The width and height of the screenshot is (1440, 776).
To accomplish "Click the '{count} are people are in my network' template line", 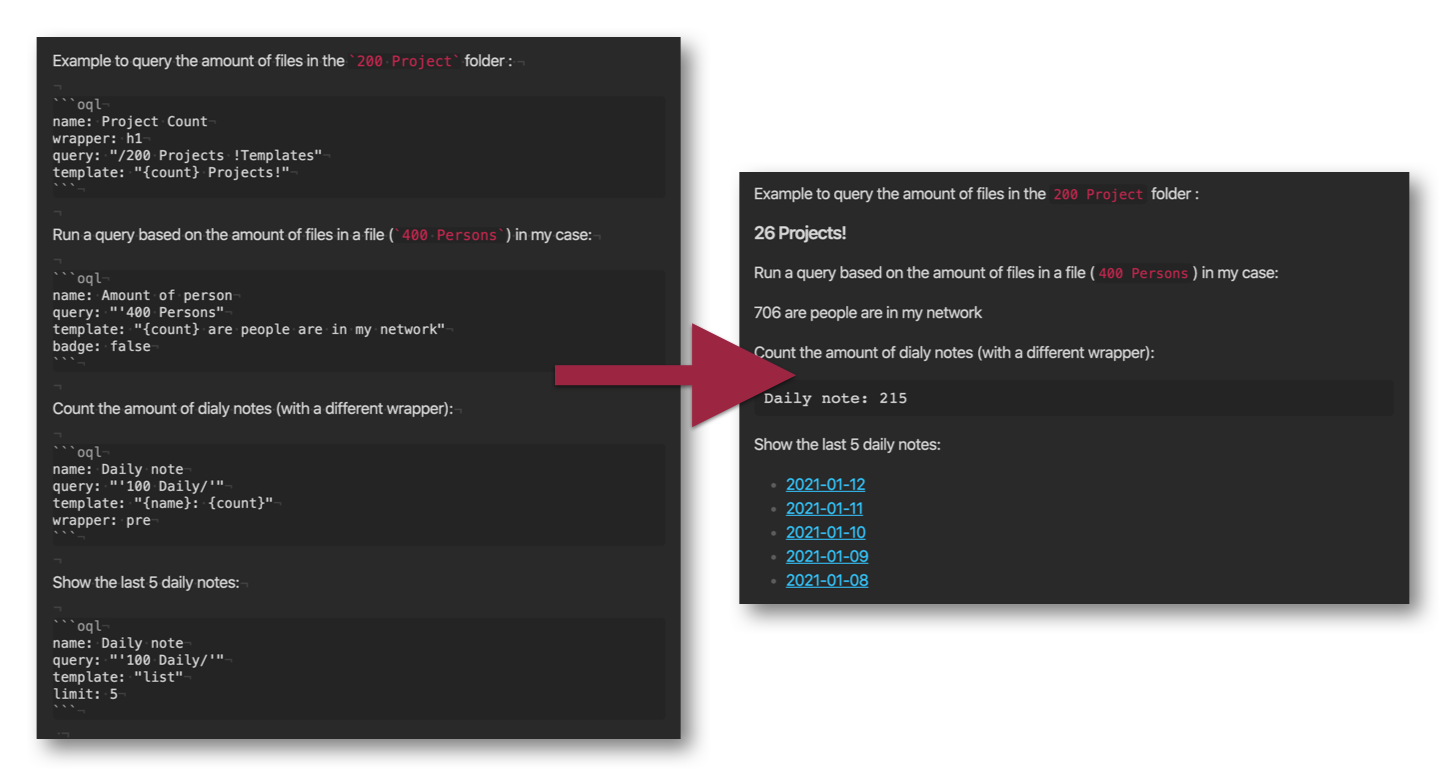I will click(249, 329).
